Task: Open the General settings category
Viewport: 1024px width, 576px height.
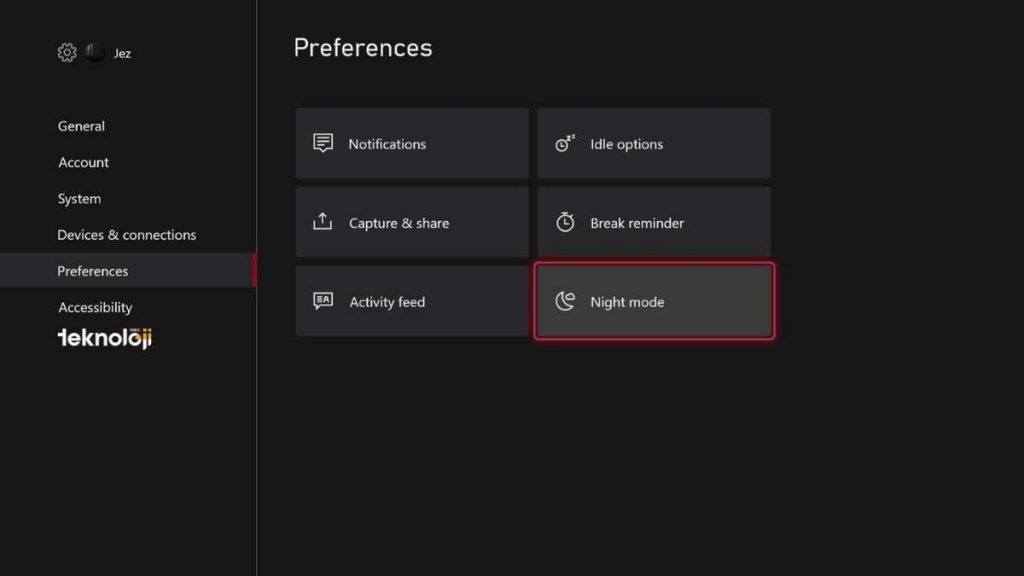Action: pos(81,126)
